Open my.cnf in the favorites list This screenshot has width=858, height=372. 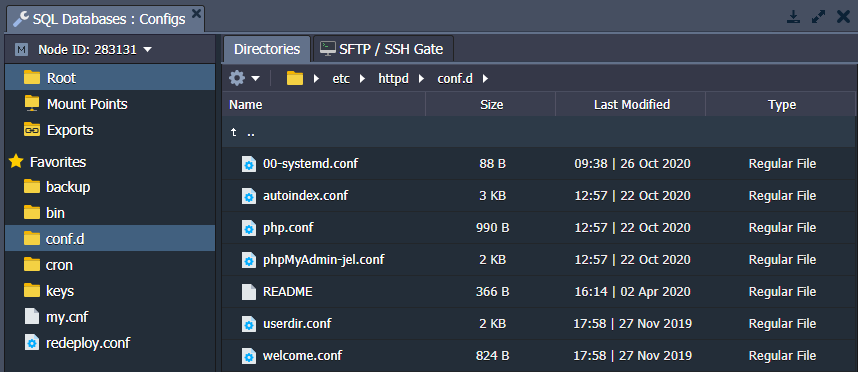(67, 317)
